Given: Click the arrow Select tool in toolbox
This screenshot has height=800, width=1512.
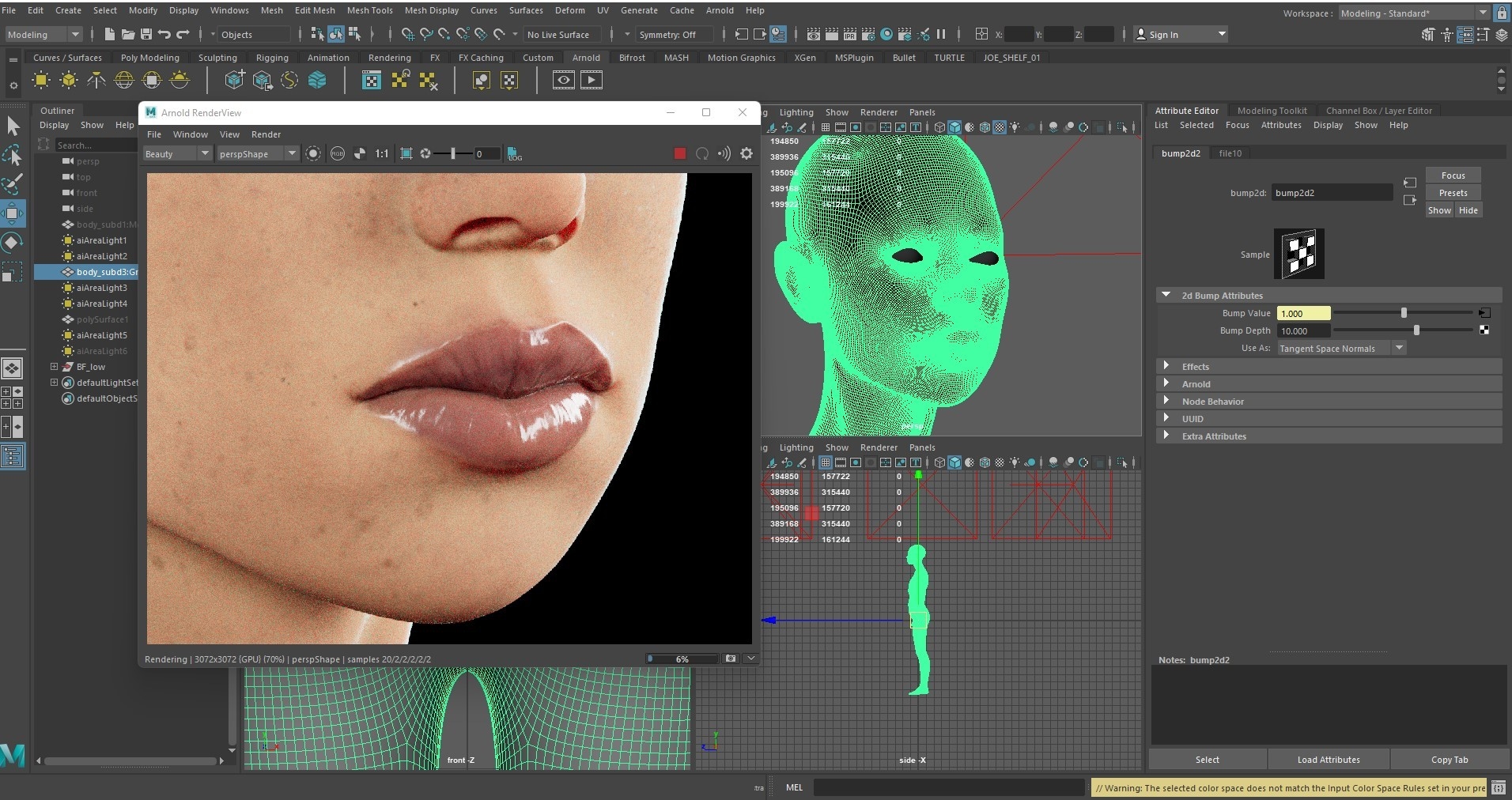Looking at the screenshot, I should [x=13, y=126].
